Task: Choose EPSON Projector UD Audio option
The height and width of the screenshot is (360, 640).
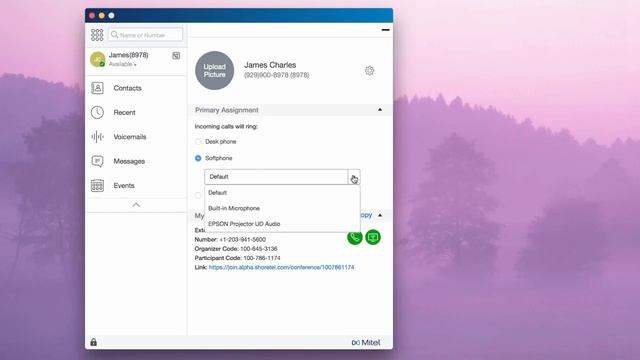Action: pos(282,224)
